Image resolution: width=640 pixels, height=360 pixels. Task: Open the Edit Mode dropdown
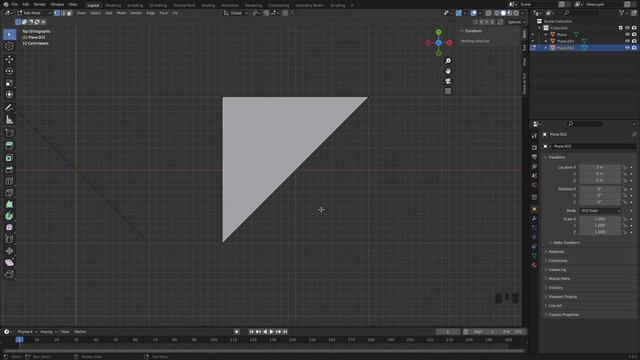tap(33, 13)
